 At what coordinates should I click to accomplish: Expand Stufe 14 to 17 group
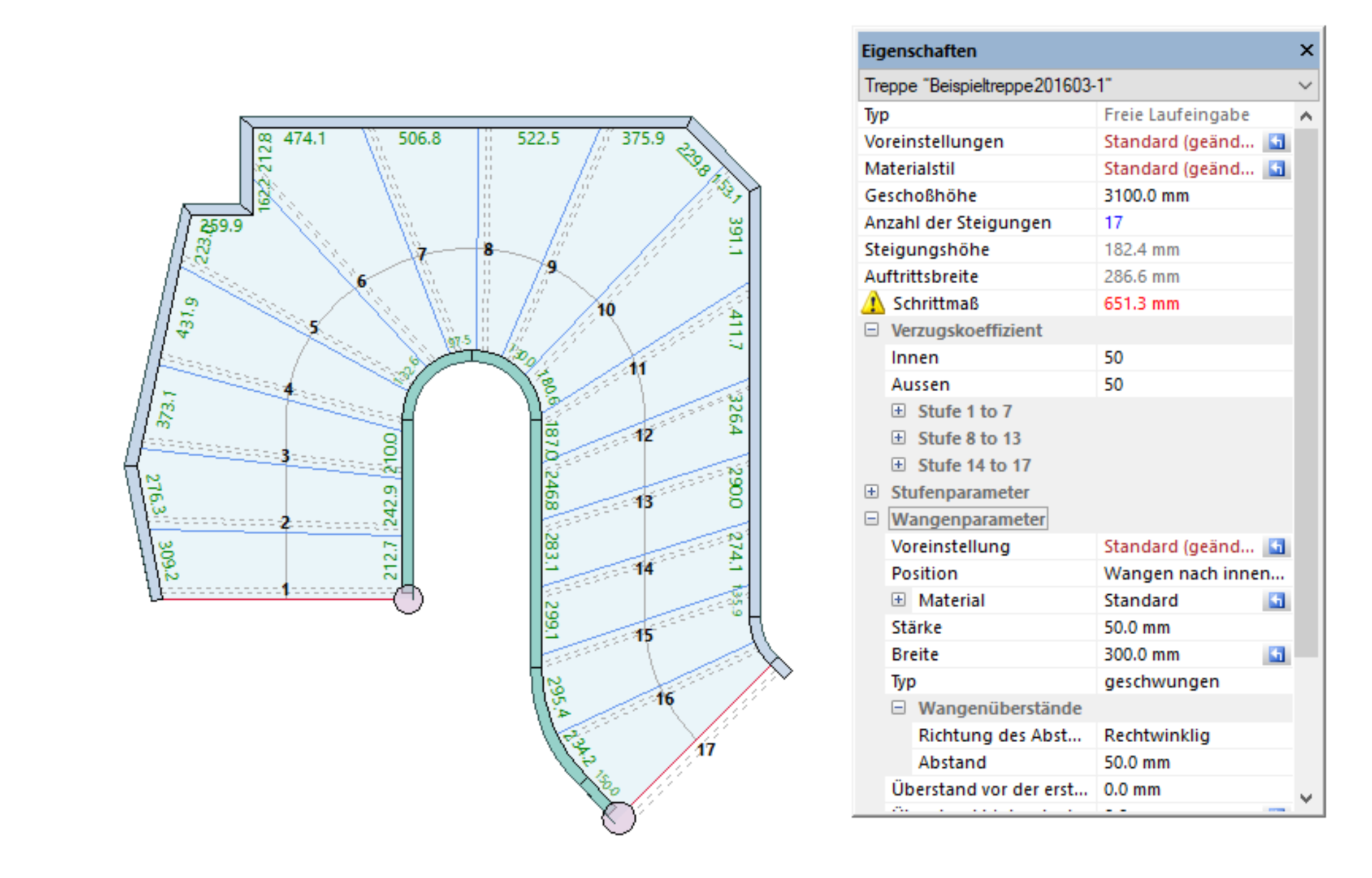coord(898,465)
